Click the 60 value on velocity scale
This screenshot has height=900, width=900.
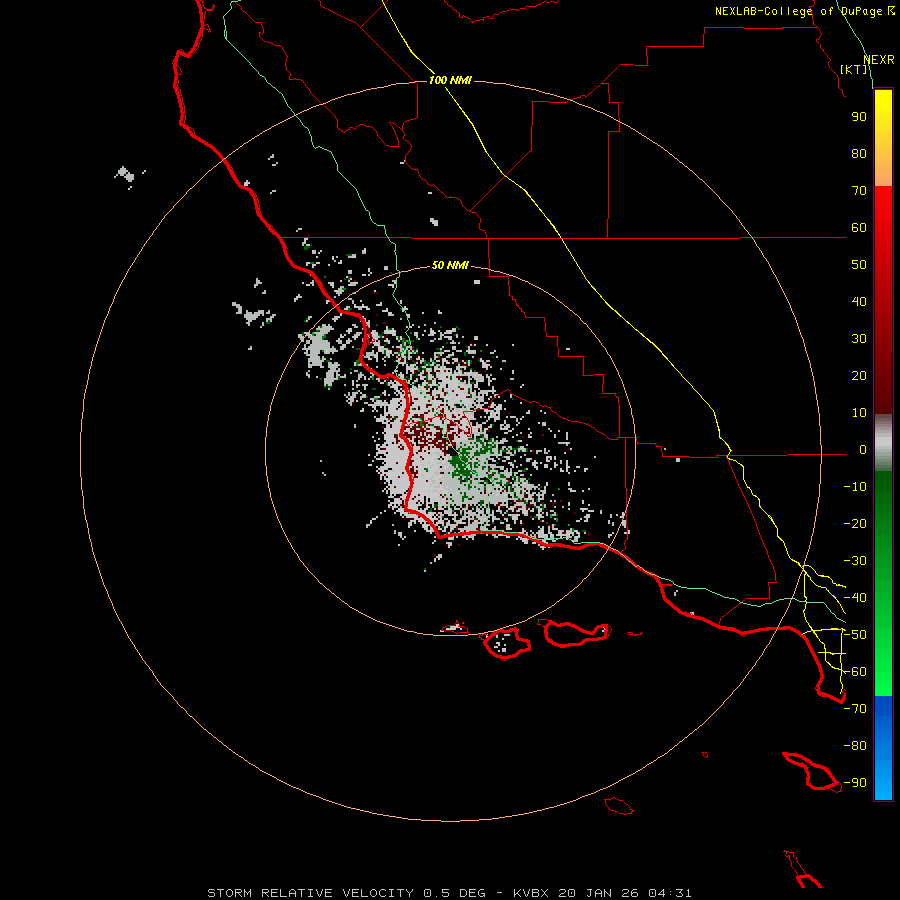tap(859, 228)
